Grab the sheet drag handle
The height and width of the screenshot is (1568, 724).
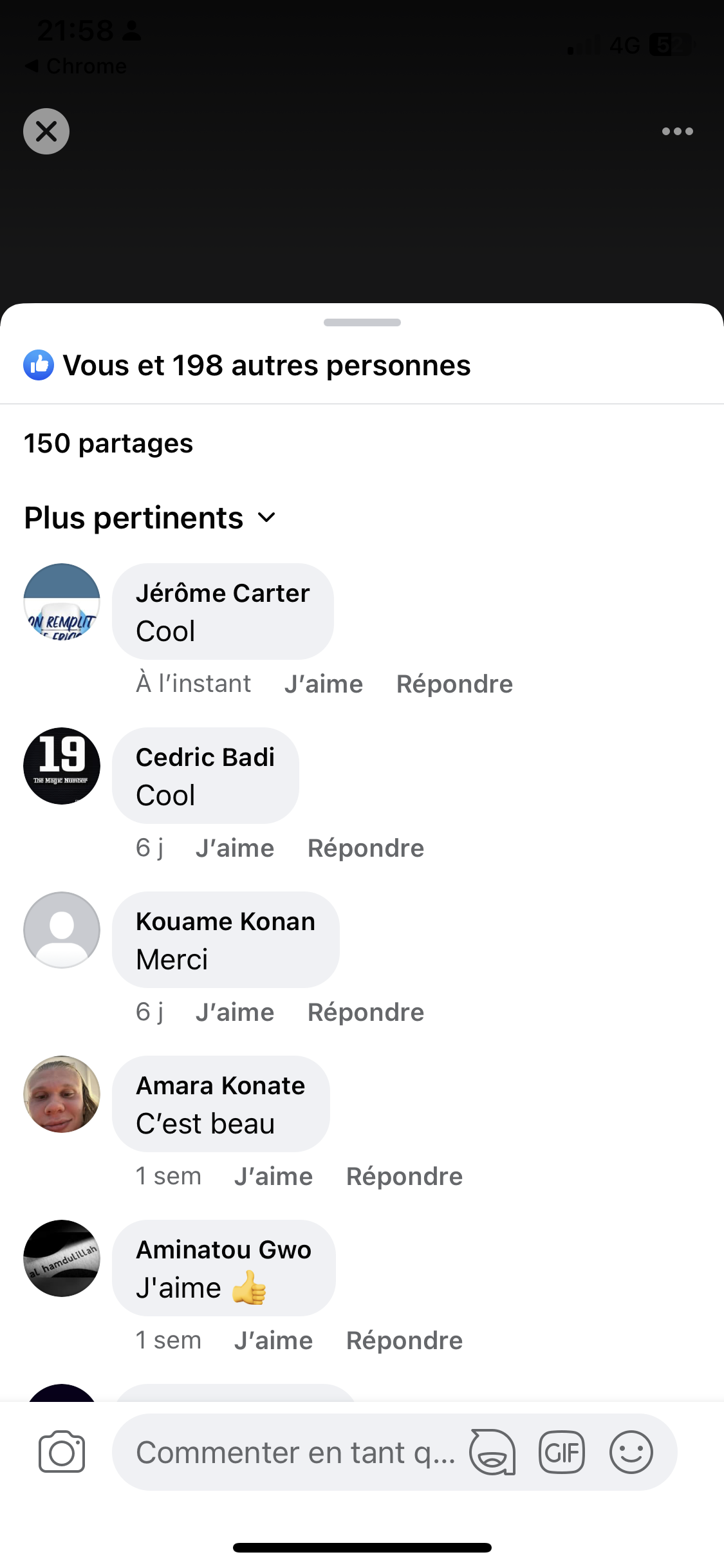point(362,322)
